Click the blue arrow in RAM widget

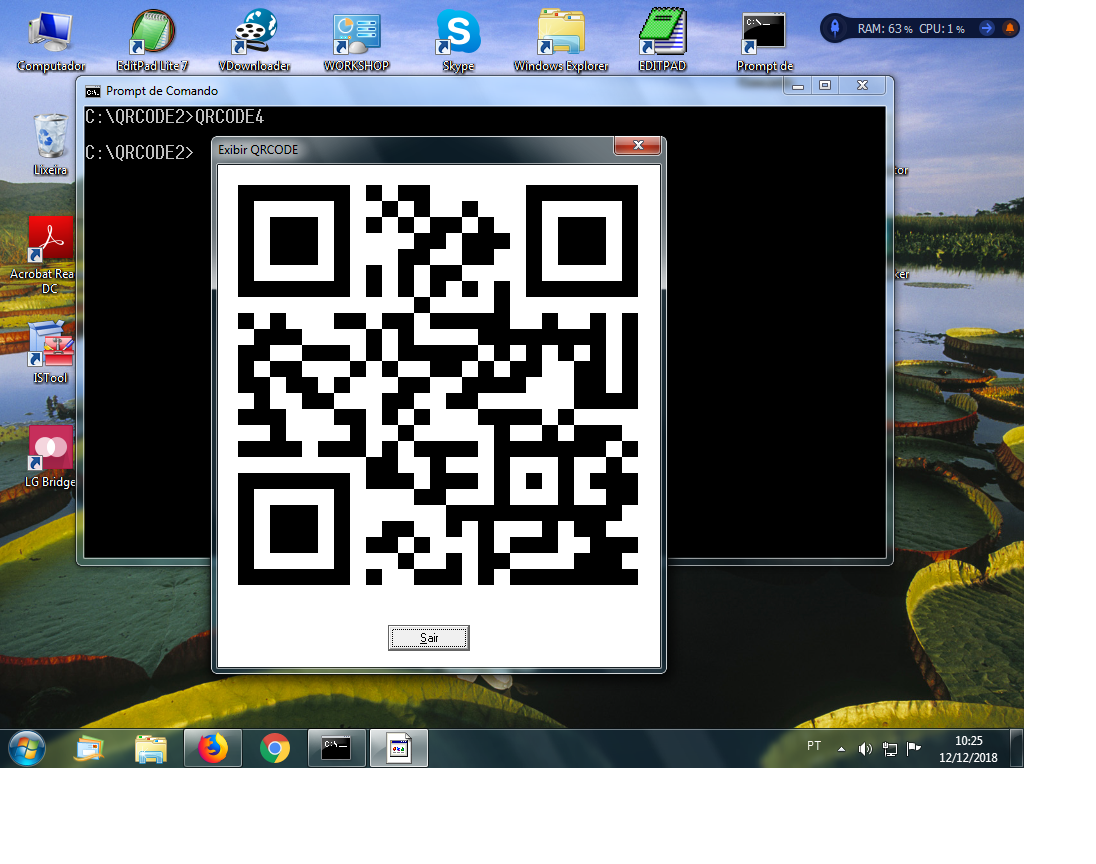(986, 28)
